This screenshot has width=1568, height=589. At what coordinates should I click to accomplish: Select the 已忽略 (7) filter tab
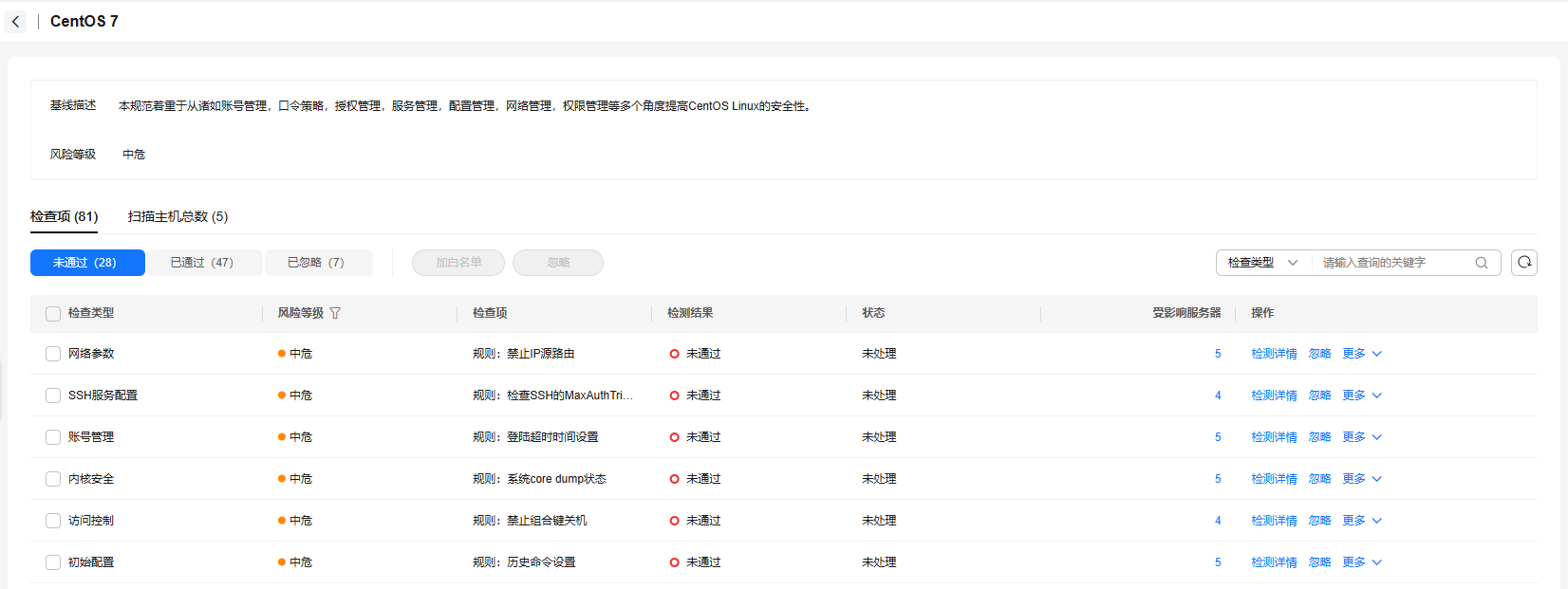(x=318, y=263)
